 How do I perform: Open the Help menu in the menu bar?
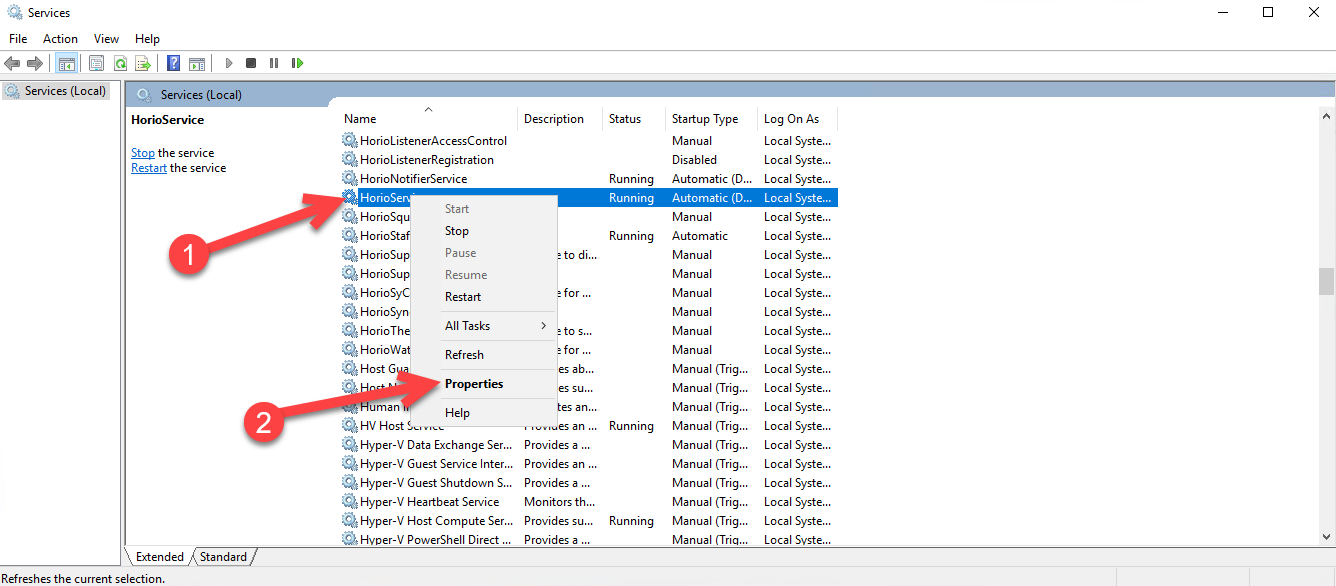point(147,39)
